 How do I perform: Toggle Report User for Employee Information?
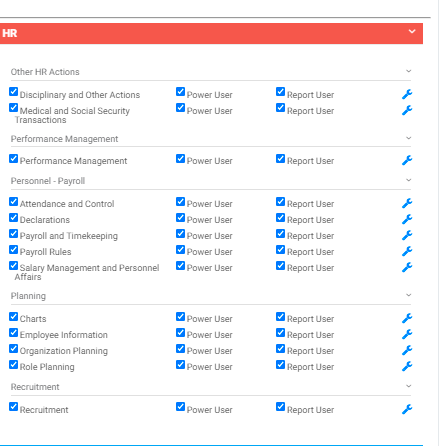[280, 333]
